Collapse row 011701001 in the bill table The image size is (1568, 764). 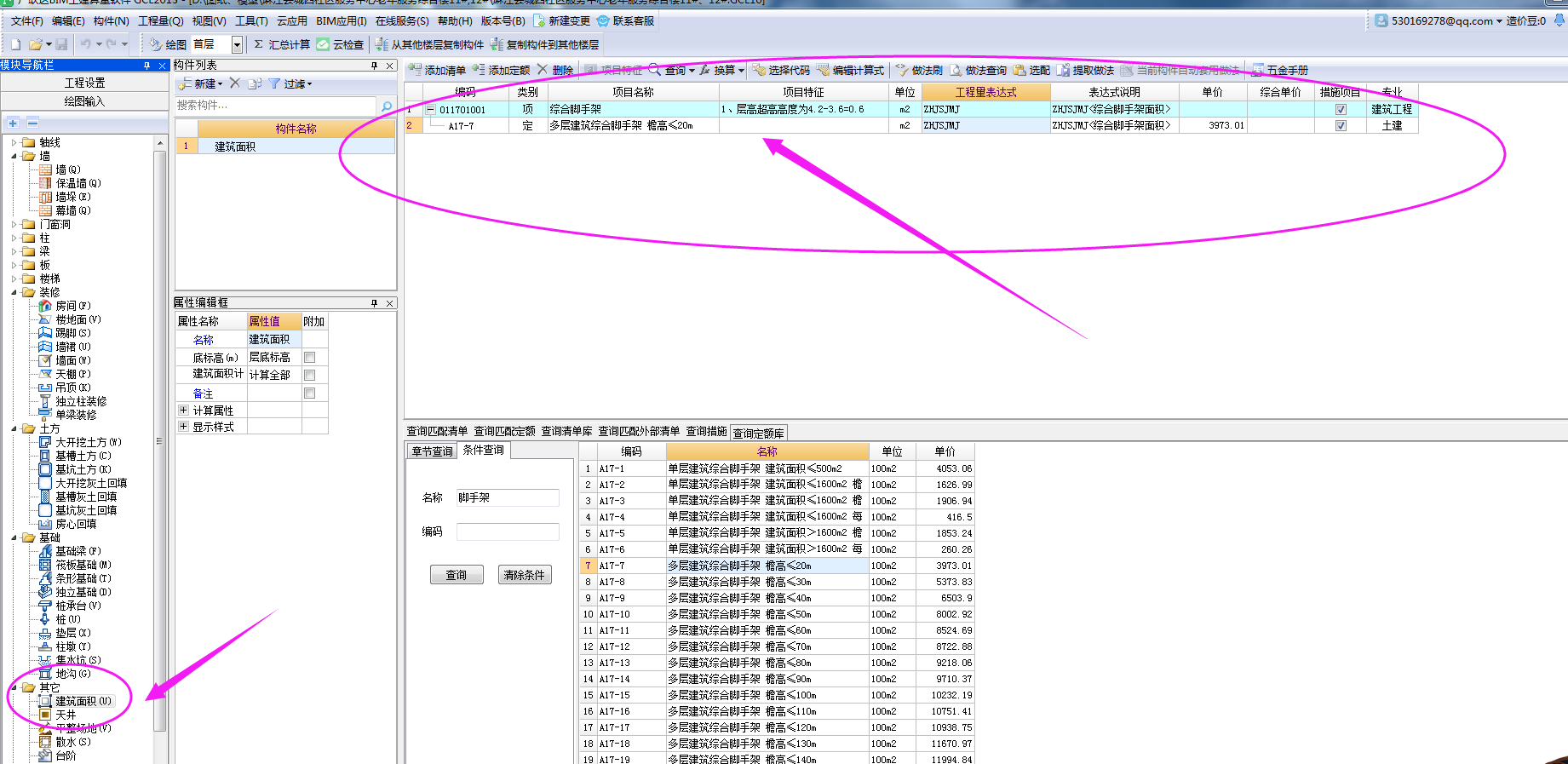tap(431, 109)
